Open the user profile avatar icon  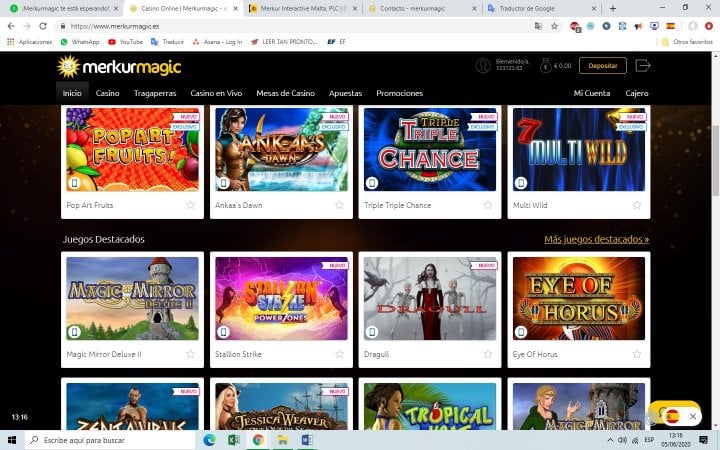pyautogui.click(x=483, y=65)
